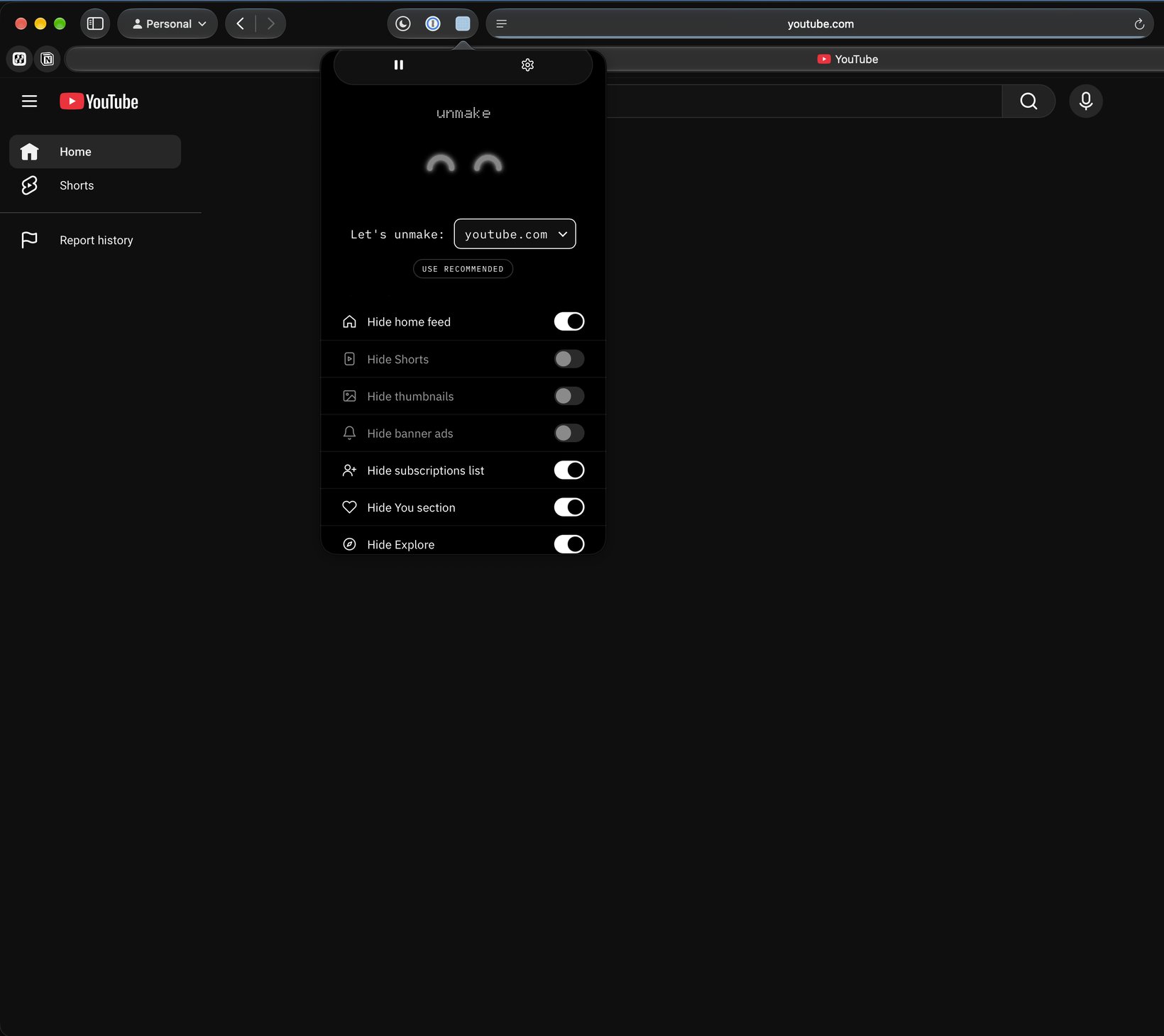Turn off Hide Explore switch
The width and height of the screenshot is (1164, 1036).
569,544
